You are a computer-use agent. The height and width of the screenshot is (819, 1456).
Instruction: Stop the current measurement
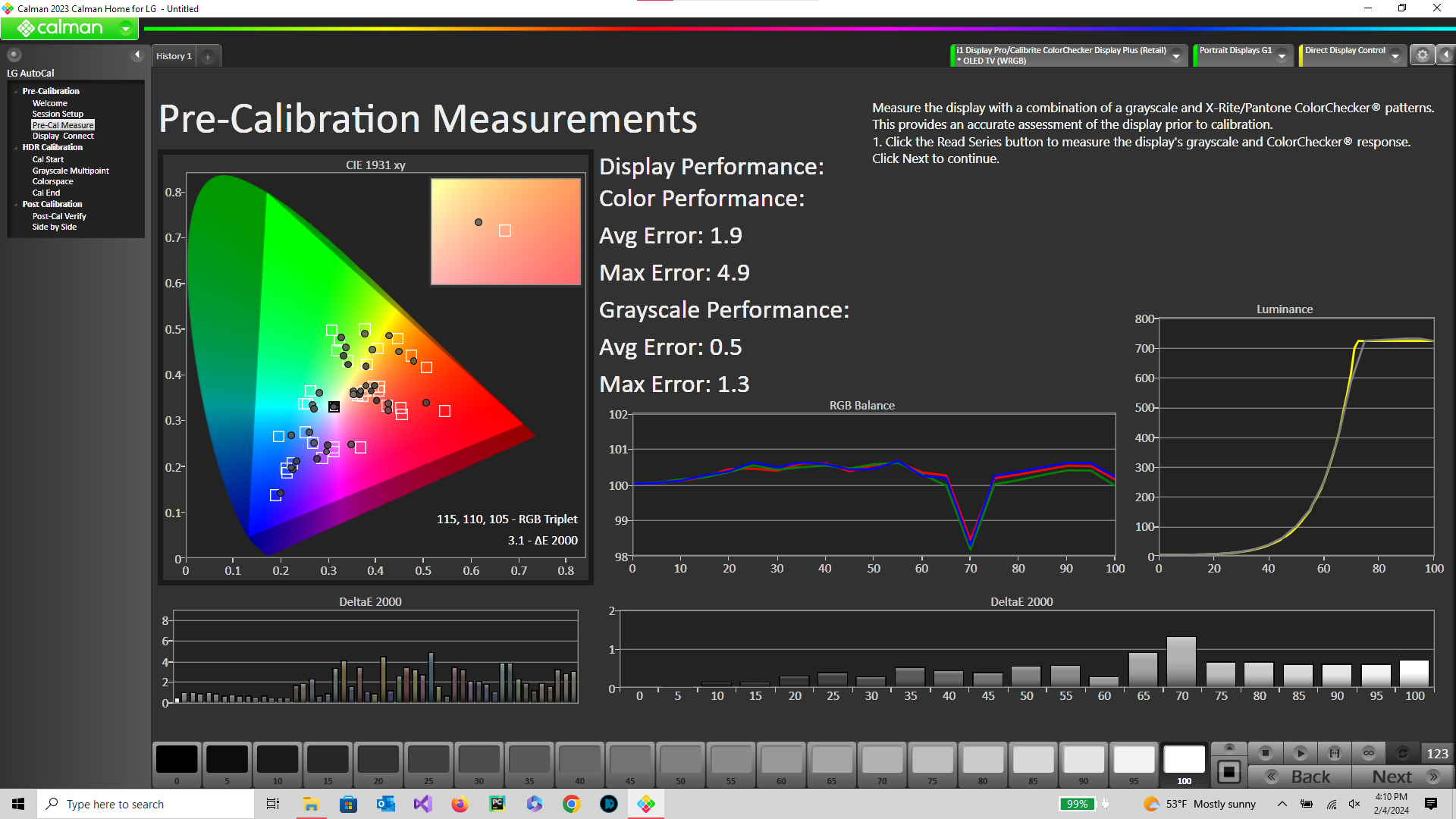(x=1265, y=753)
